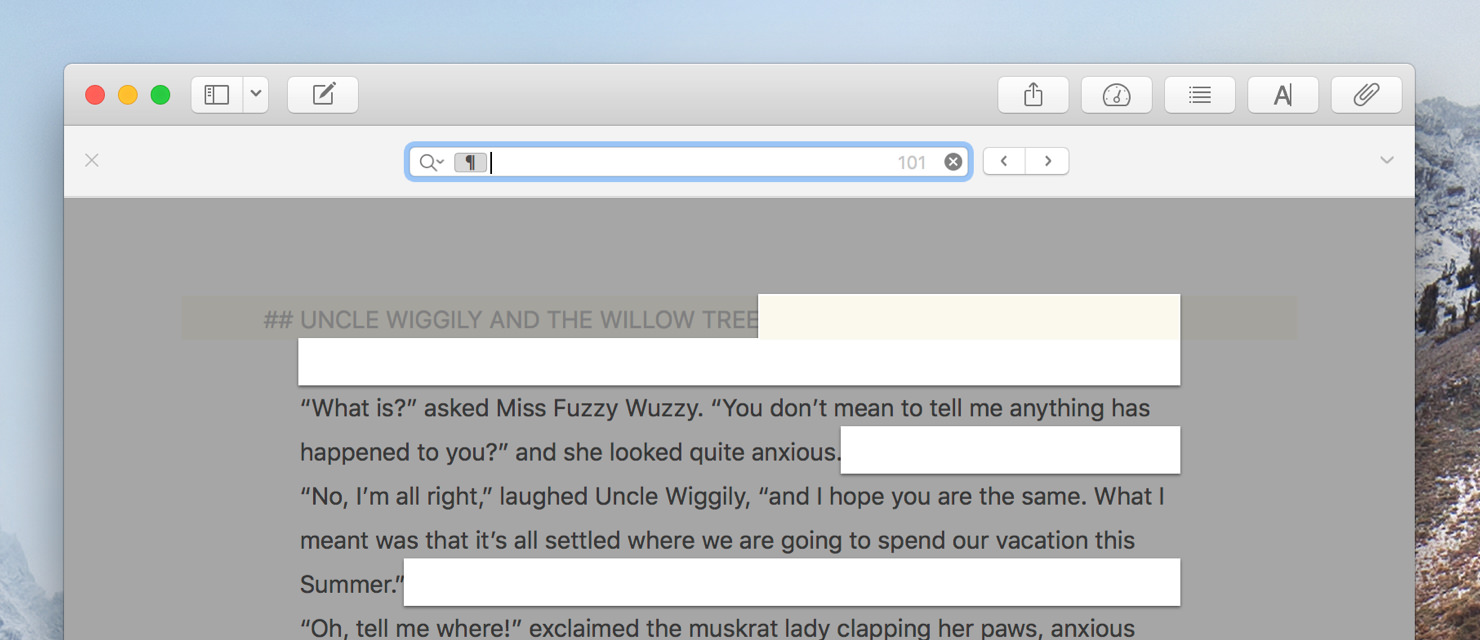Click text "exclaimed the muskrat lady"
Image resolution: width=1480 pixels, height=640 pixels.
681,628
